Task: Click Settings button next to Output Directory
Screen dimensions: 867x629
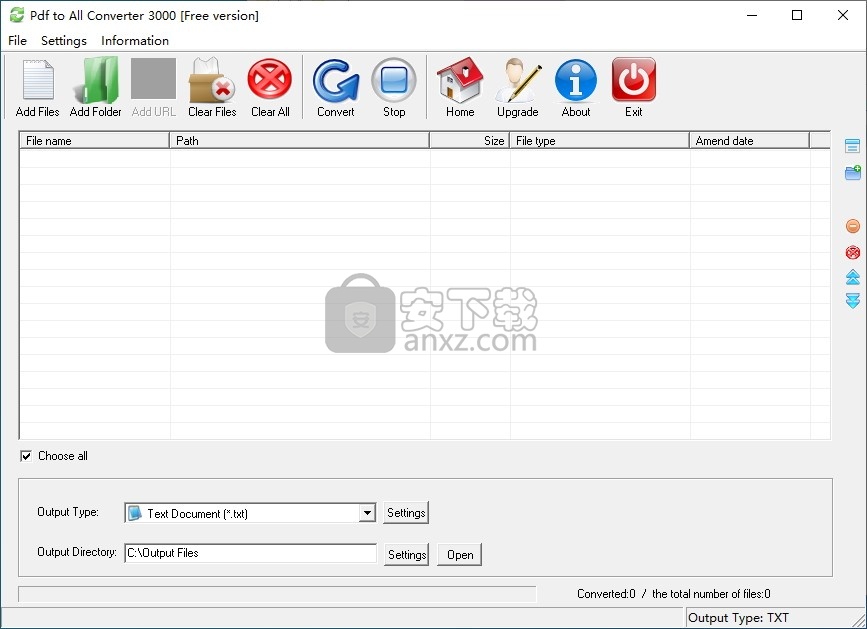Action: click(x=406, y=554)
